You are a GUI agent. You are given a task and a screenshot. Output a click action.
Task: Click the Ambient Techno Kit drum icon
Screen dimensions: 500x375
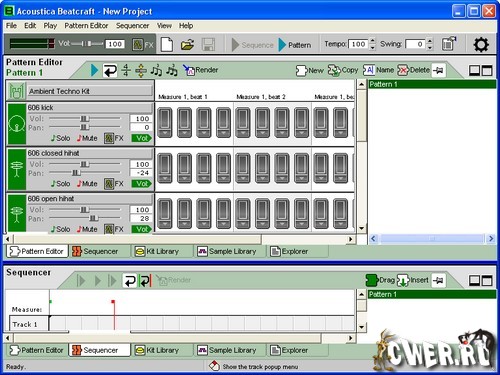17,91
